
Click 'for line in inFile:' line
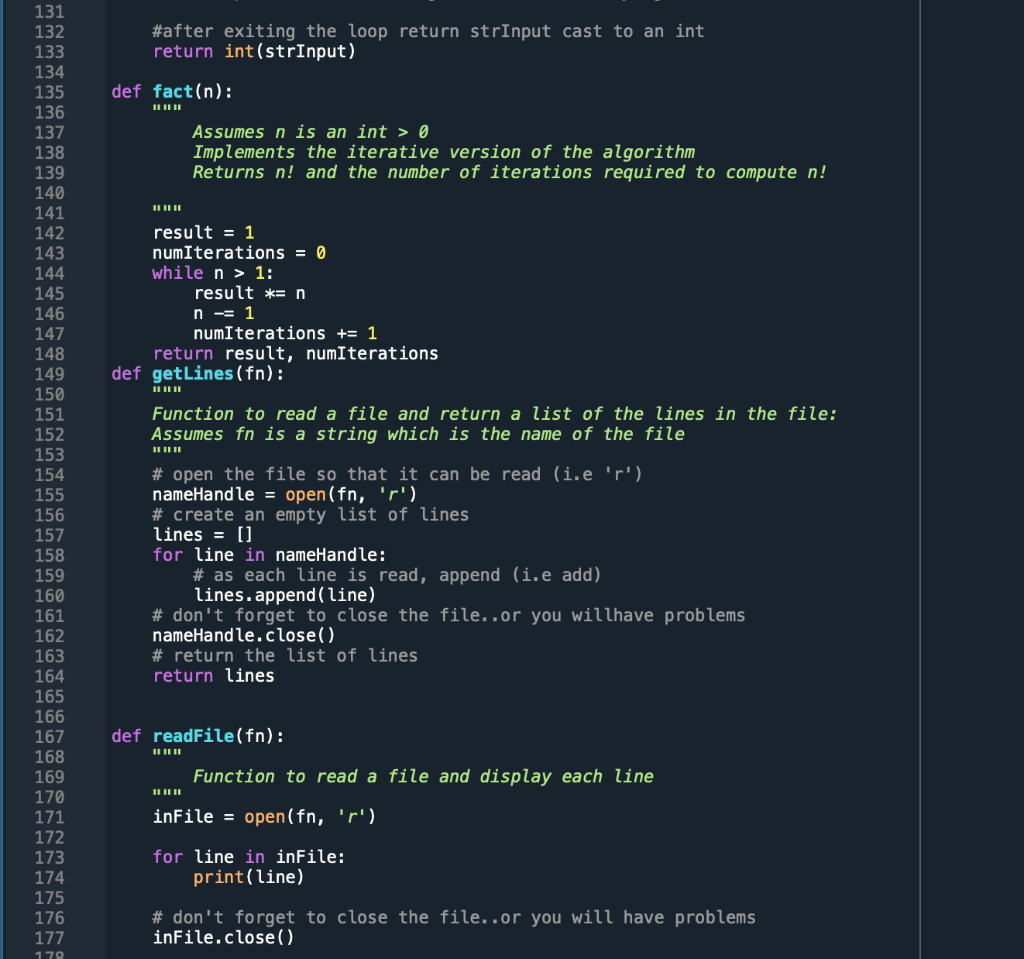click(x=249, y=857)
